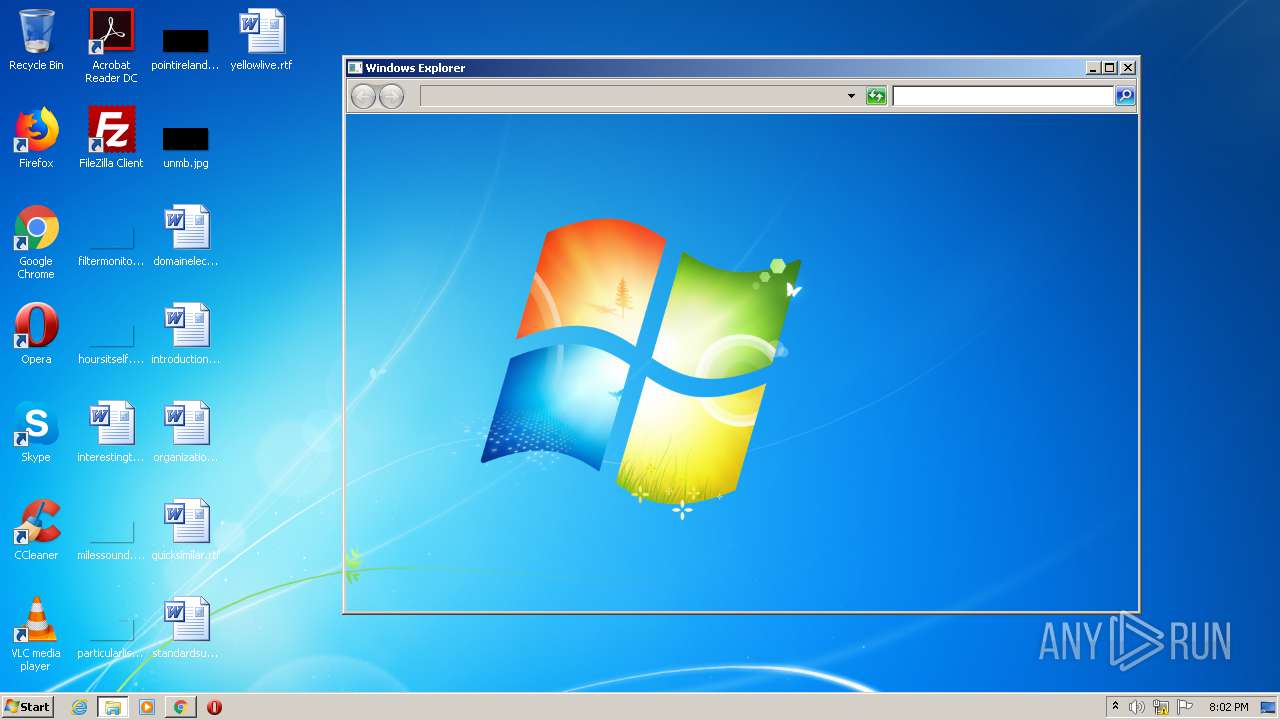Viewport: 1280px width, 720px height.
Task: Click the Windows Explorer title bar icon
Action: (x=354, y=68)
